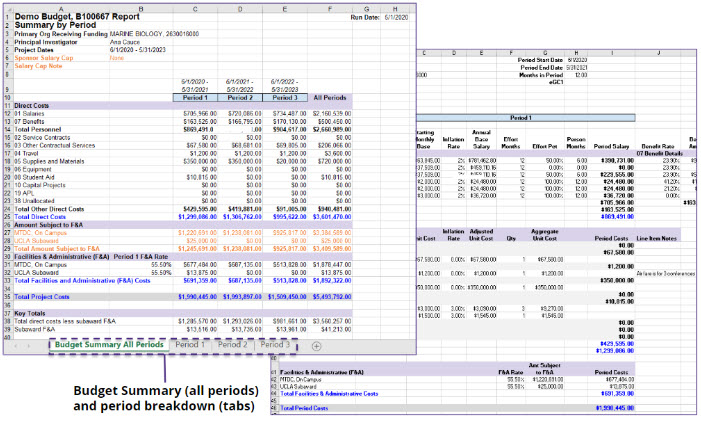Click the 'Period End Date' label
701x421 pixels.
click(541, 68)
